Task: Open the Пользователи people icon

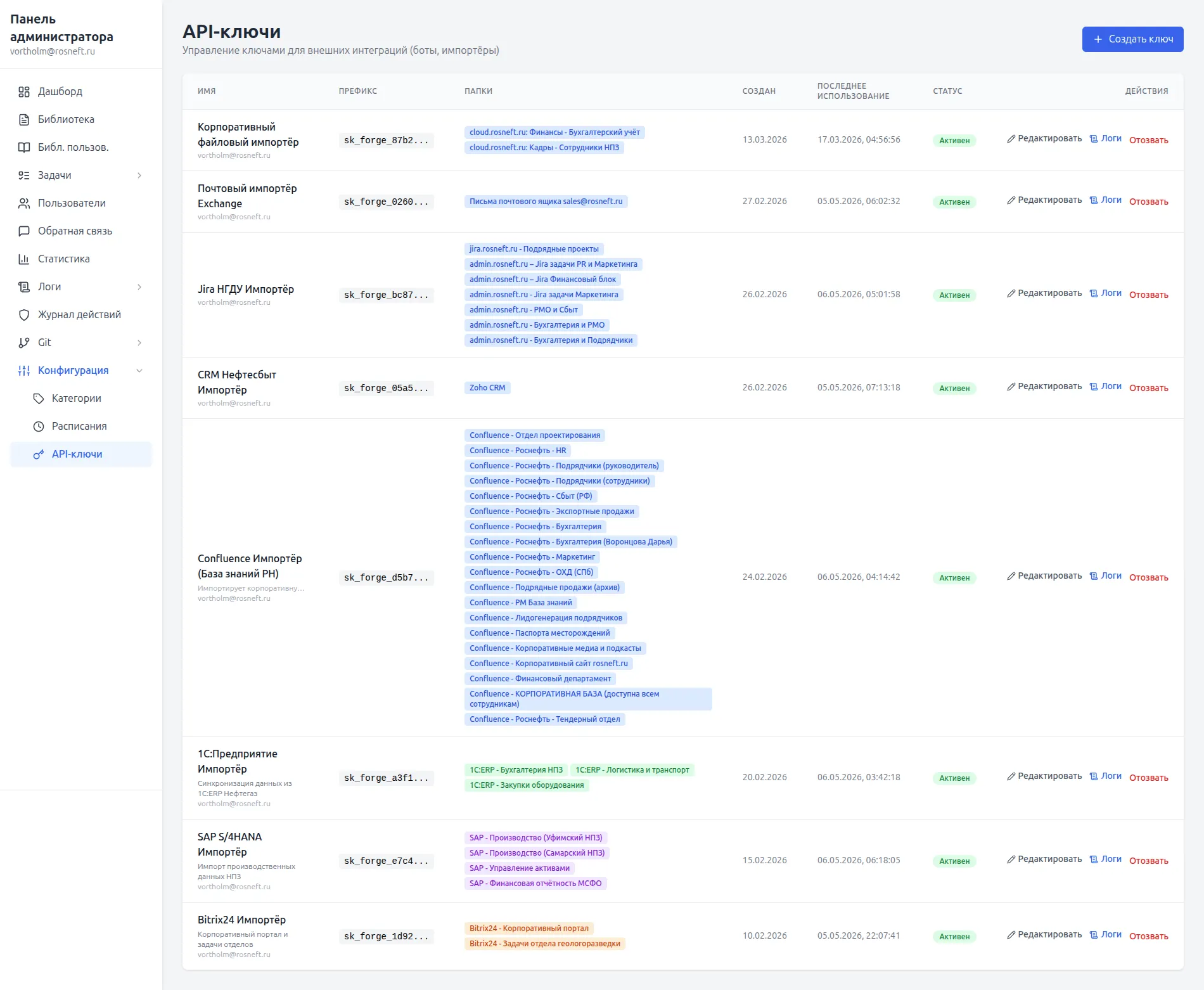Action: 24,203
